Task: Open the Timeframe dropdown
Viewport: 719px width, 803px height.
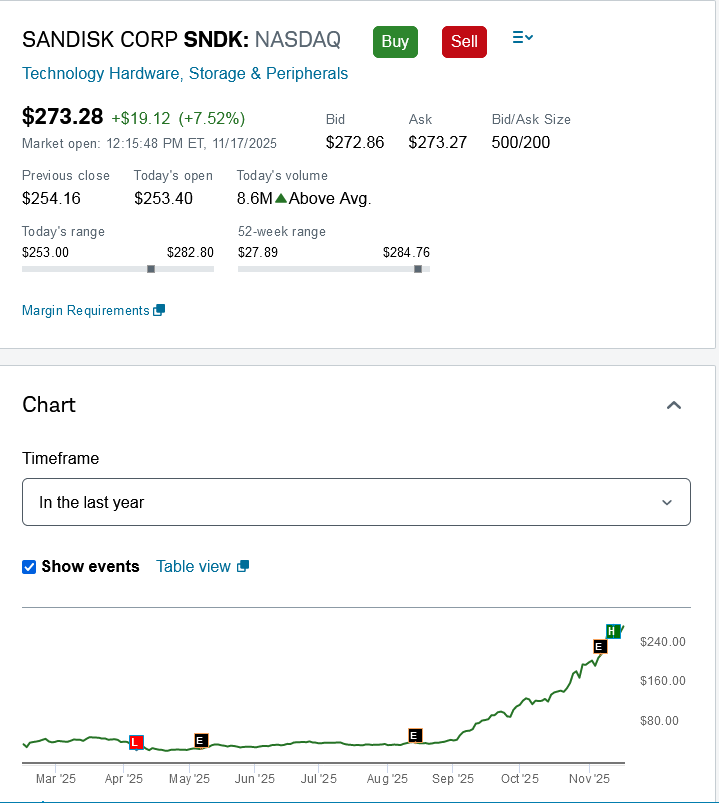Action: pyautogui.click(x=356, y=502)
